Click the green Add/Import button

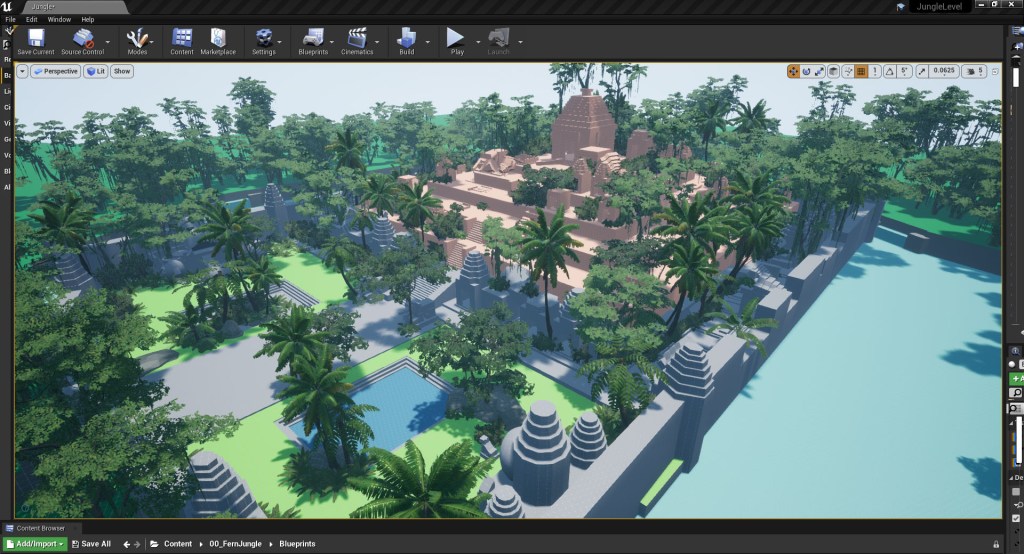[35, 544]
